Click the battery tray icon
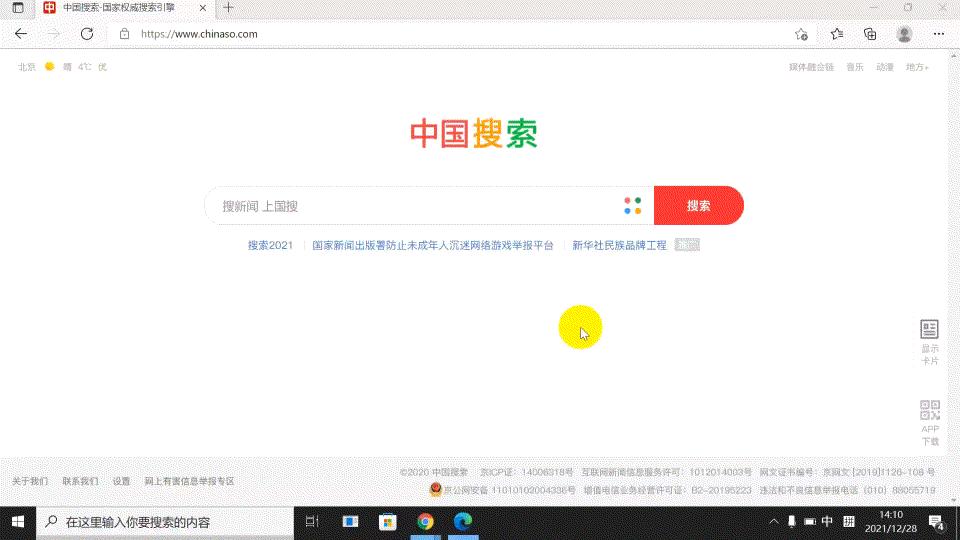 [x=809, y=522]
